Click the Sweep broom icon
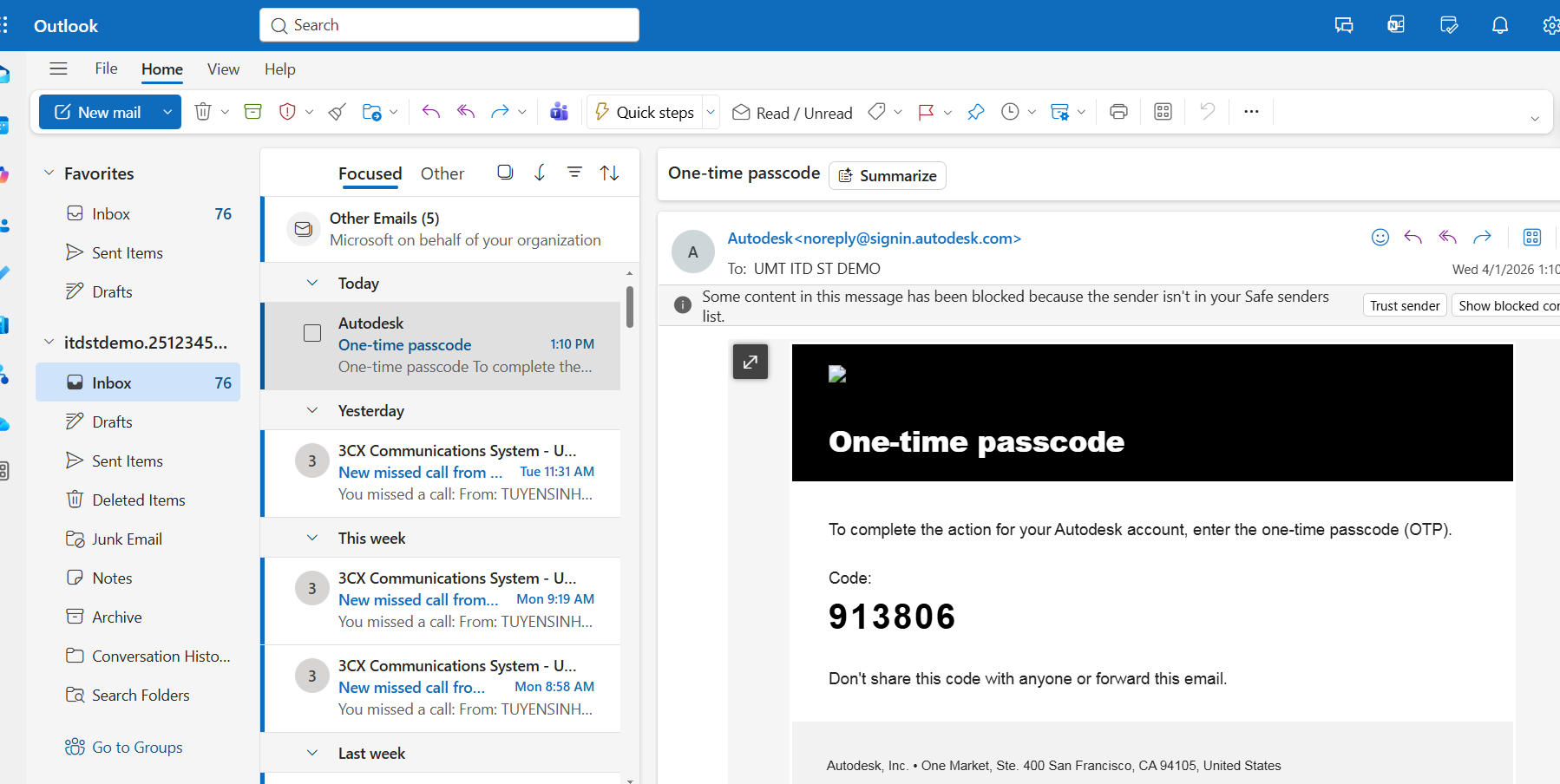 click(x=338, y=112)
